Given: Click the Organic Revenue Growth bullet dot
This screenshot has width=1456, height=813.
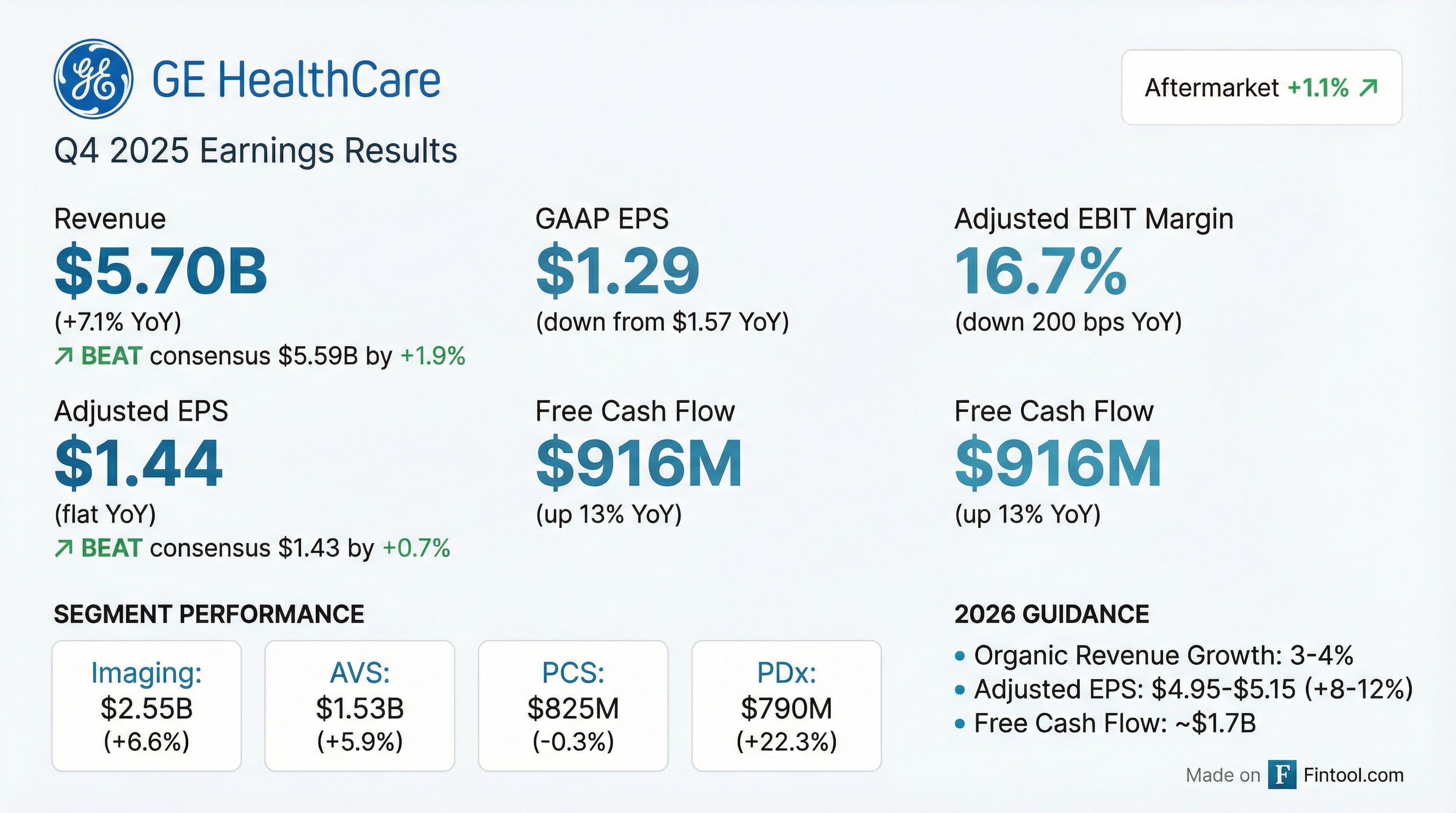Looking at the screenshot, I should pos(960,656).
